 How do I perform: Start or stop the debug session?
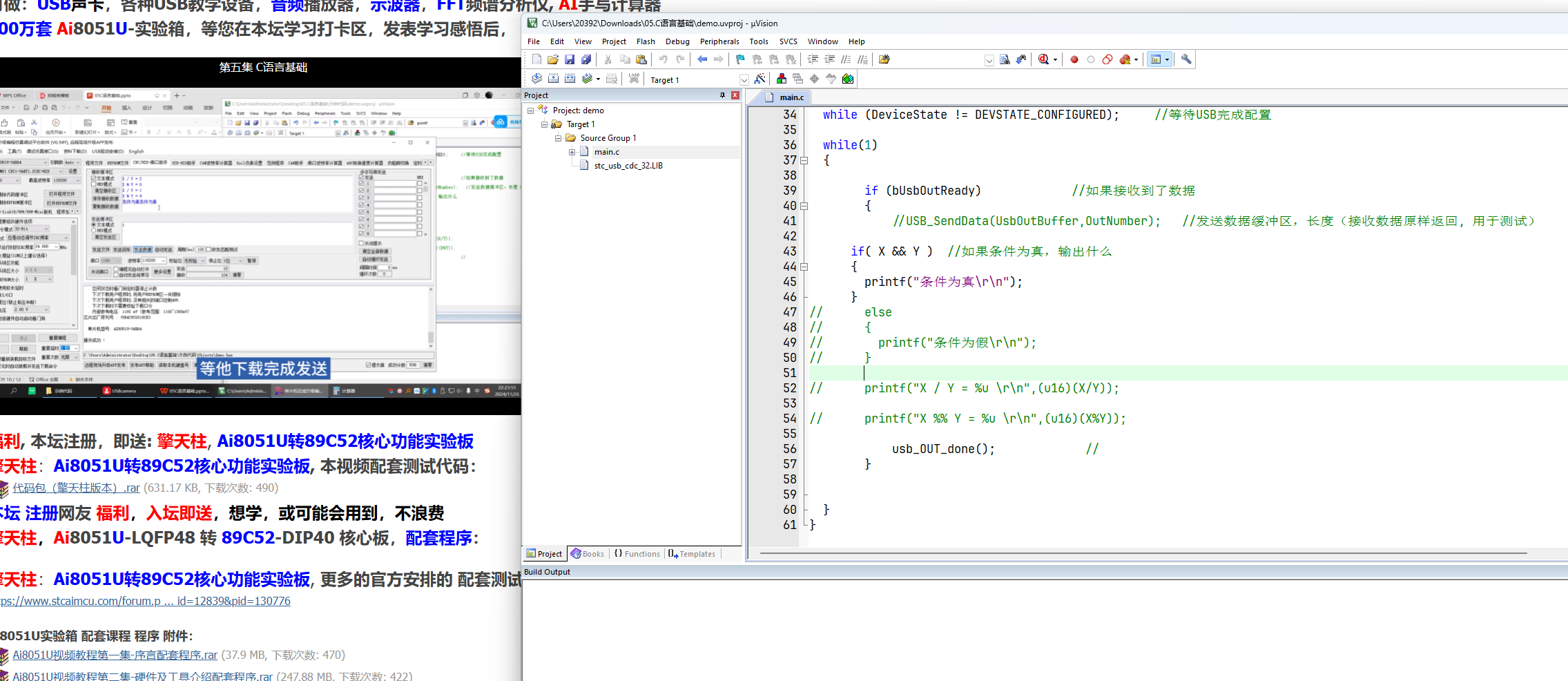click(x=1043, y=59)
